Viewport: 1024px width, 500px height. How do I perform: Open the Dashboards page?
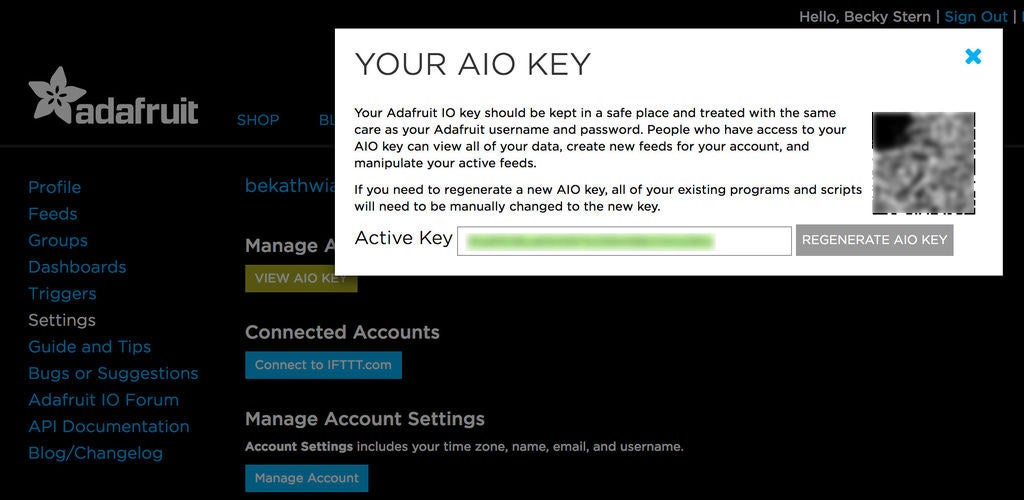[x=77, y=267]
